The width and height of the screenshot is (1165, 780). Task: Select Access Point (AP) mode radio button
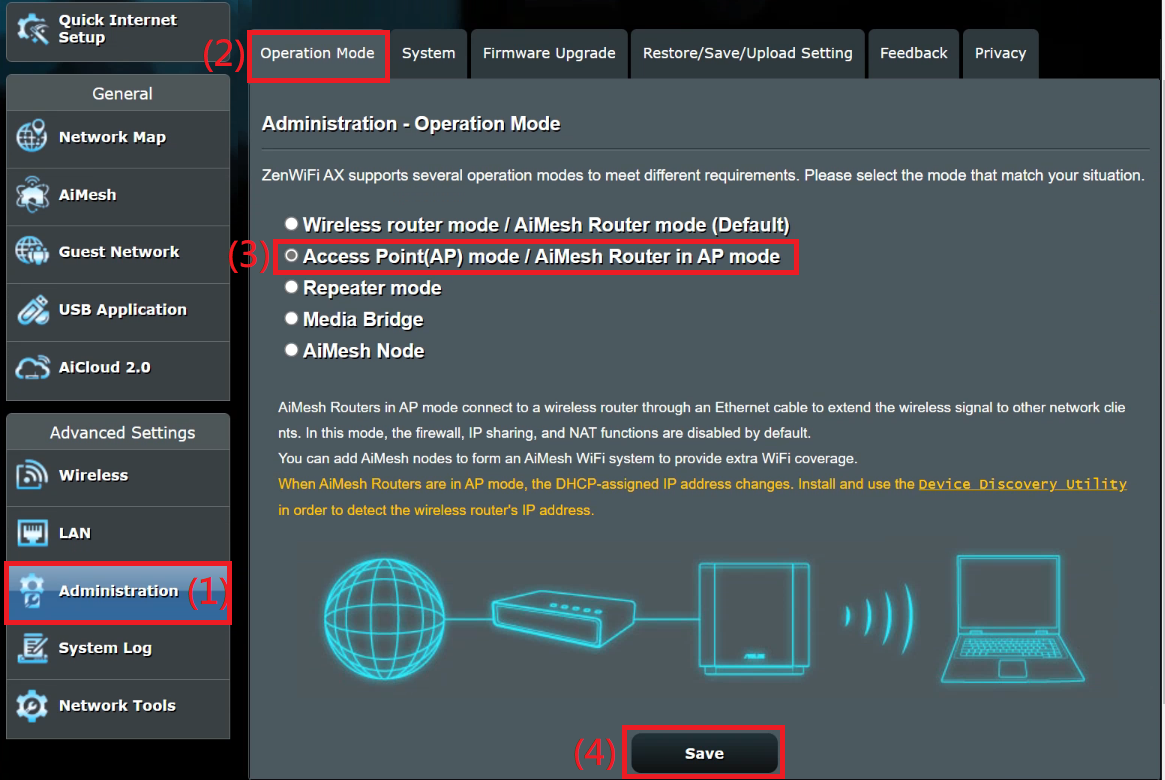tap(291, 256)
